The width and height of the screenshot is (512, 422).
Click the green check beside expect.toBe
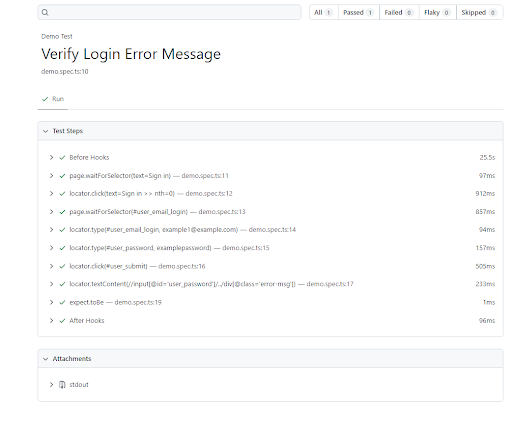(62, 302)
